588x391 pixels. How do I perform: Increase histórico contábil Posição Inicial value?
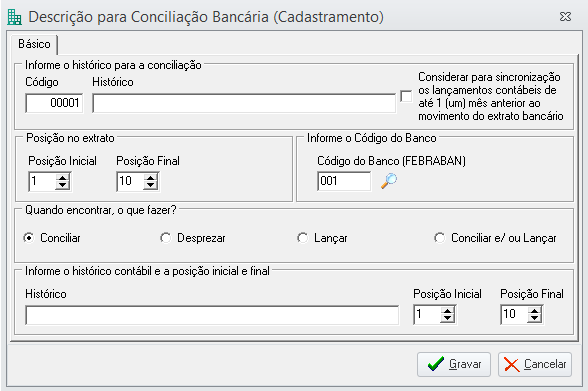tap(447, 310)
